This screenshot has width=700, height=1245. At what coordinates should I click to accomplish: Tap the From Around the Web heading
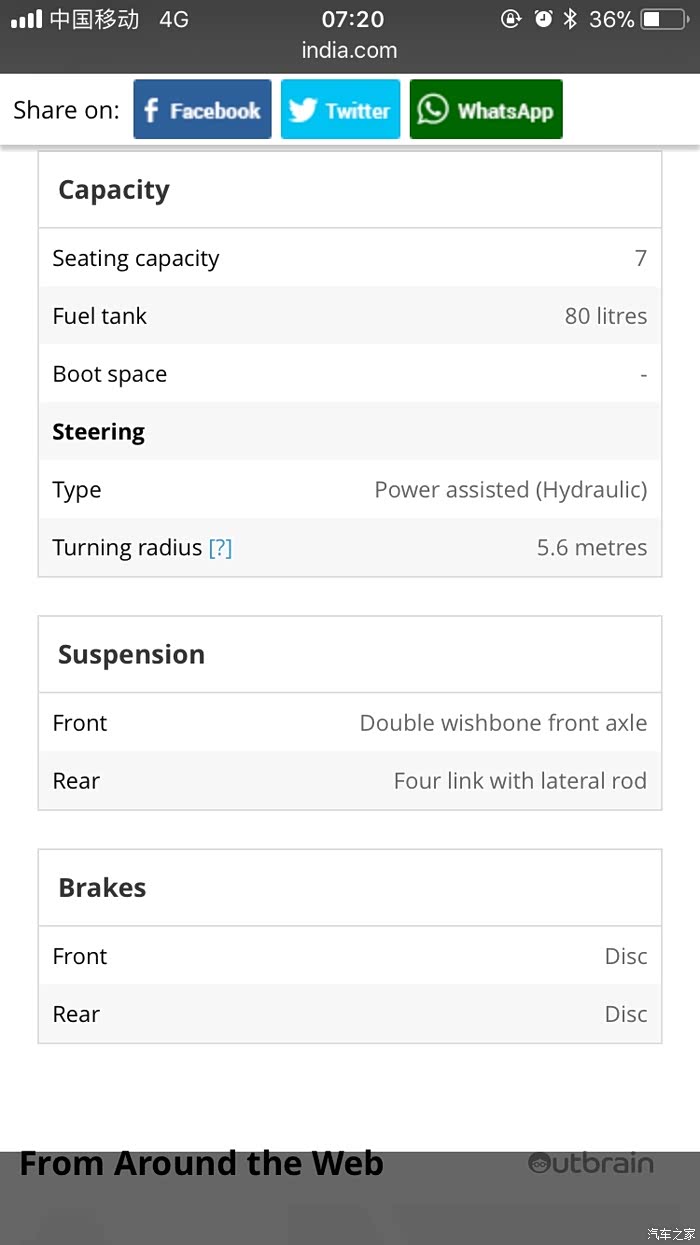click(202, 1163)
